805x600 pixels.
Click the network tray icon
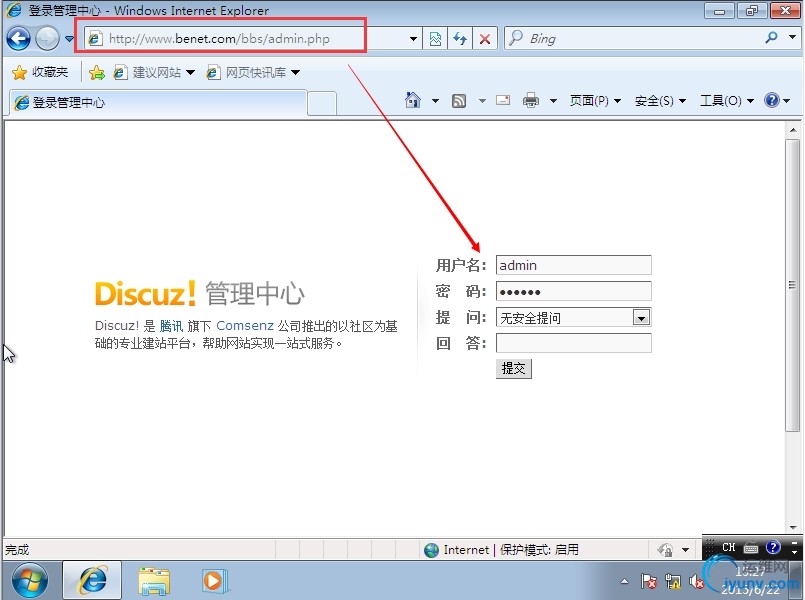pyautogui.click(x=672, y=581)
